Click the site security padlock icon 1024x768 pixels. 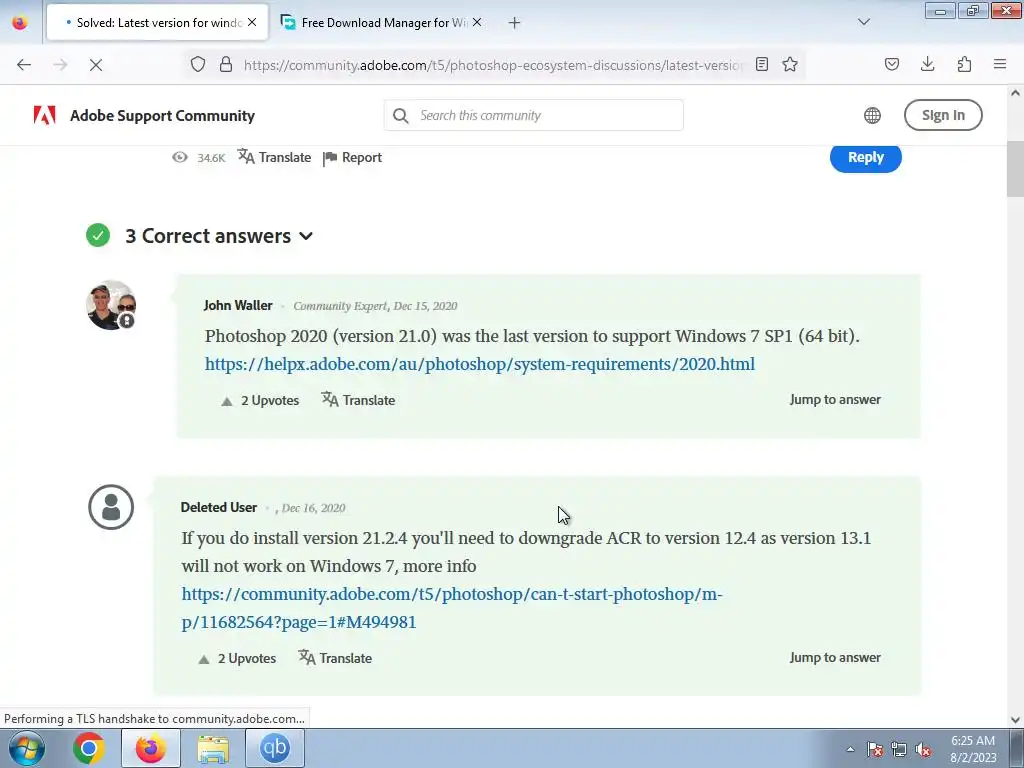point(226,65)
